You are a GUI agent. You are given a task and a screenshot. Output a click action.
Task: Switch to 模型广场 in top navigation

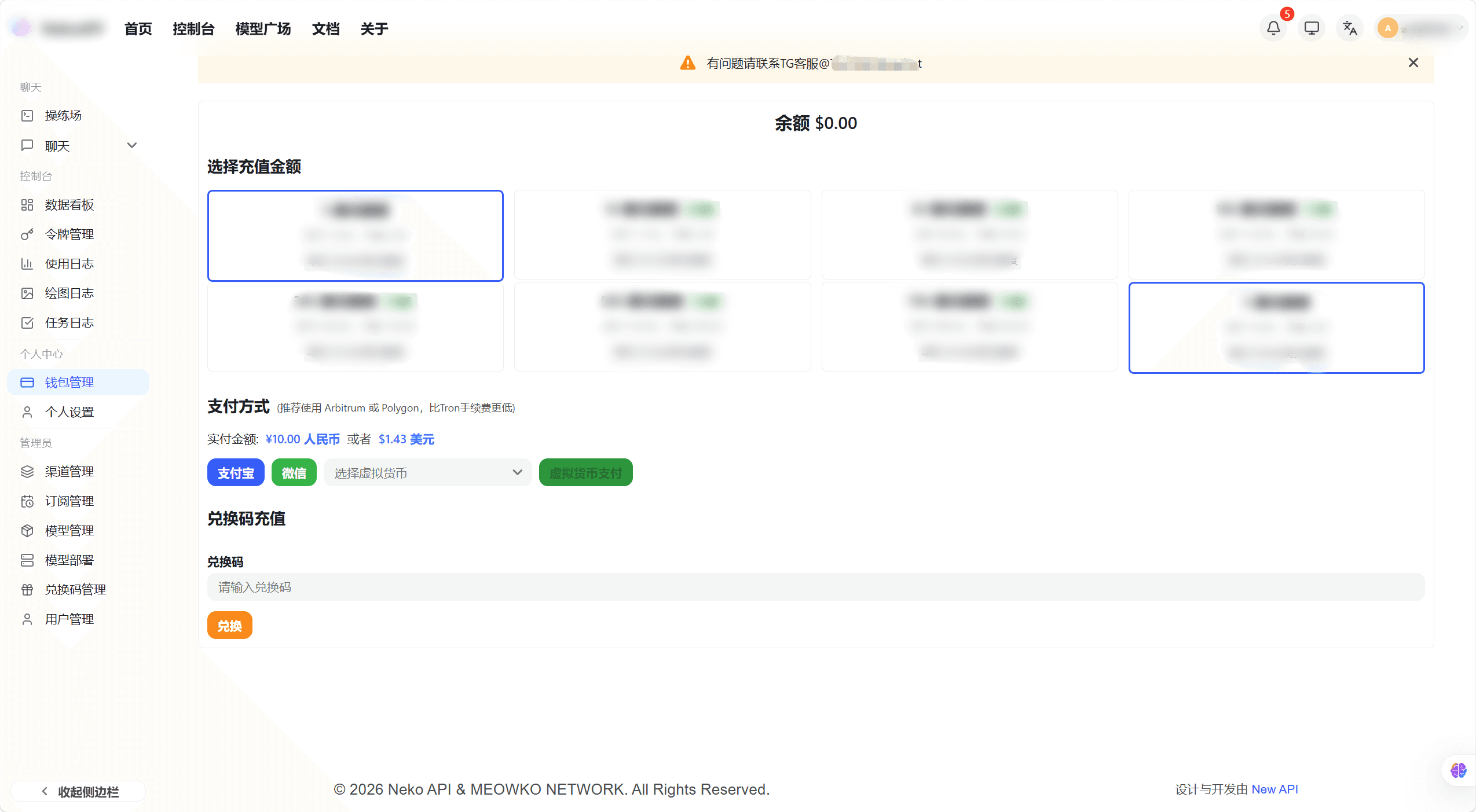pyautogui.click(x=263, y=28)
